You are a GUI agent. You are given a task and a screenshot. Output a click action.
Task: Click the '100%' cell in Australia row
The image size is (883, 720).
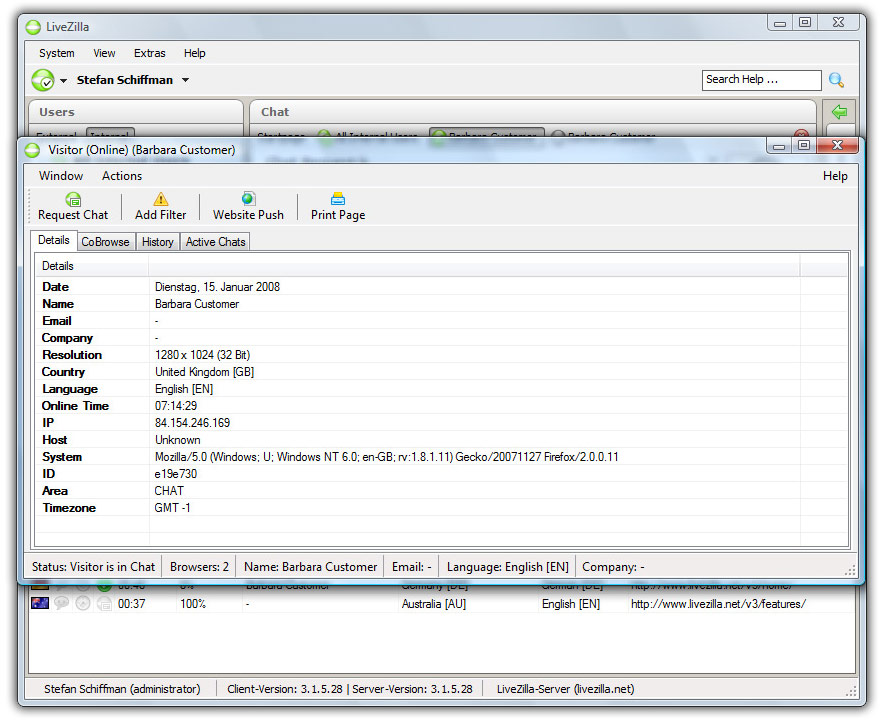[193, 603]
